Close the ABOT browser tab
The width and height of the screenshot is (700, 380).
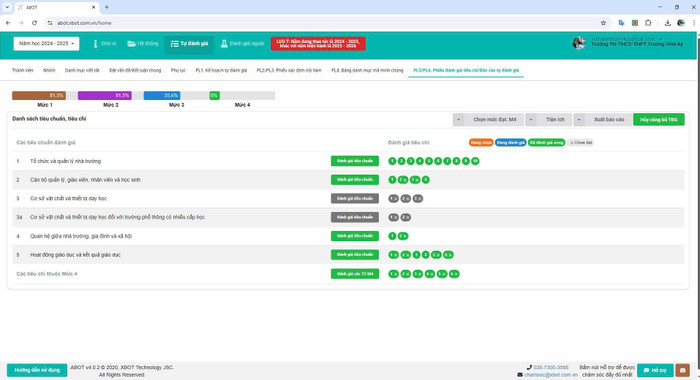pyautogui.click(x=93, y=7)
